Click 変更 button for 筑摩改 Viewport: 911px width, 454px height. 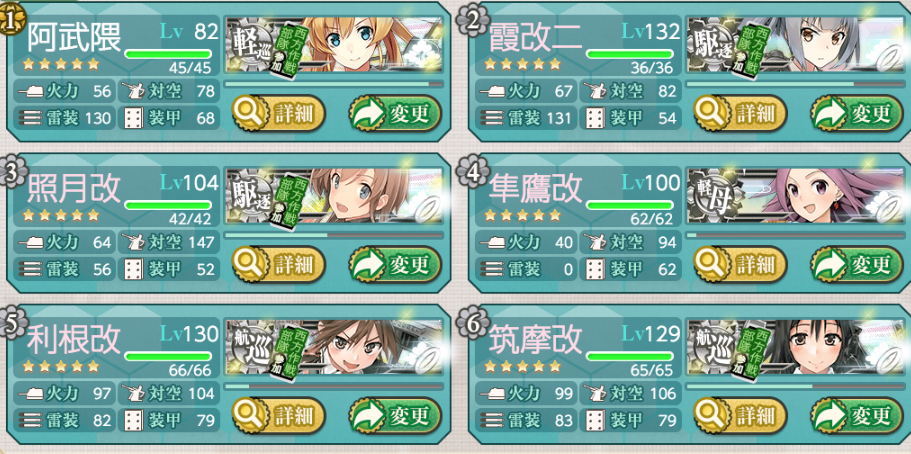[856, 416]
